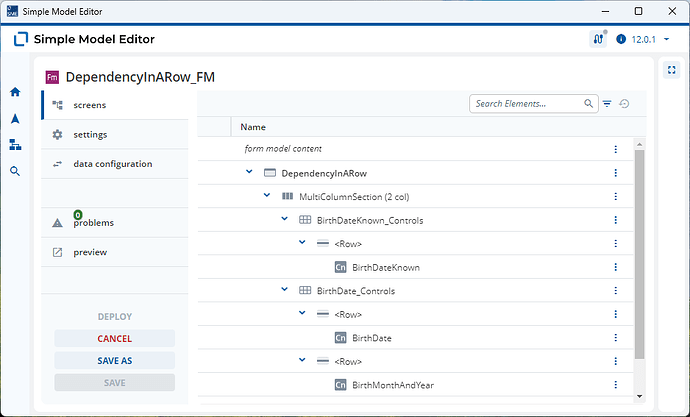Click the history reset icon
This screenshot has height=417, width=690.
[x=624, y=104]
